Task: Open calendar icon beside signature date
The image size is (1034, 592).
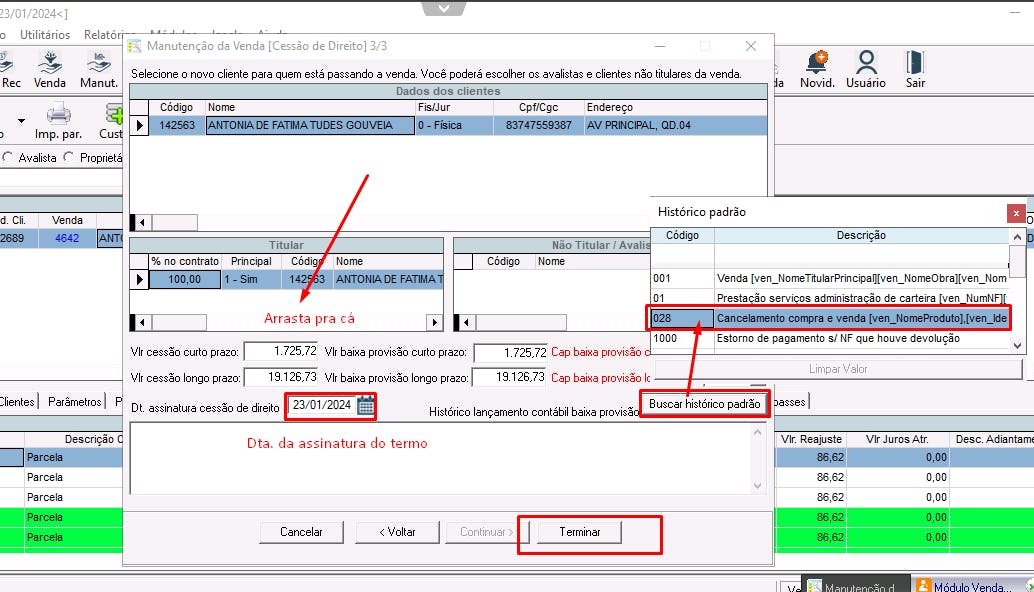Action: 365,405
